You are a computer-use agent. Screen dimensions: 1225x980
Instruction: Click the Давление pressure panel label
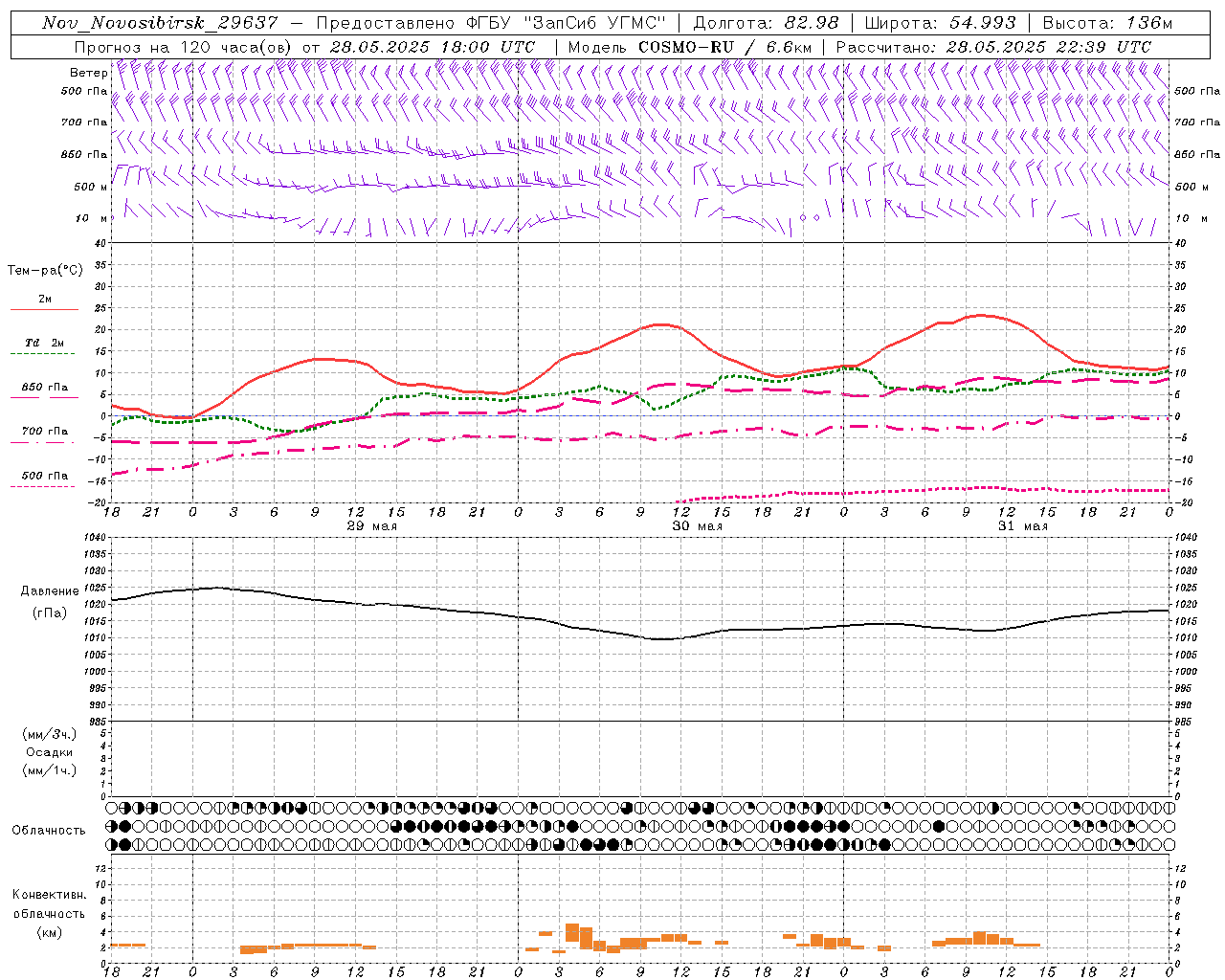click(50, 591)
